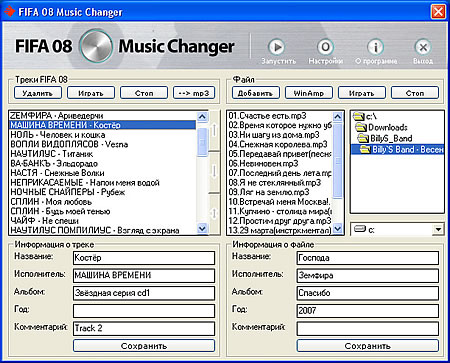Viewport: 450px width, 363px height.
Task: Click track Альбом field Звёздная серия cd1
Action: point(144,293)
